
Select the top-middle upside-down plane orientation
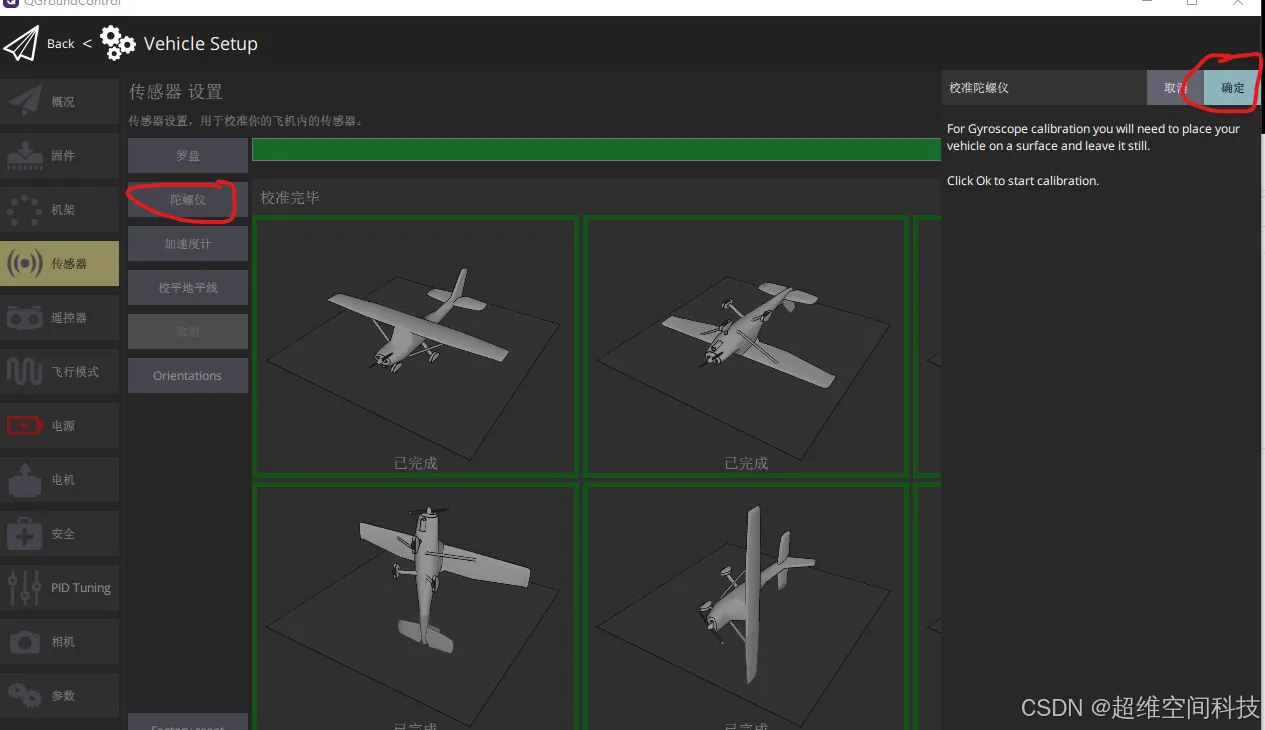(746, 346)
